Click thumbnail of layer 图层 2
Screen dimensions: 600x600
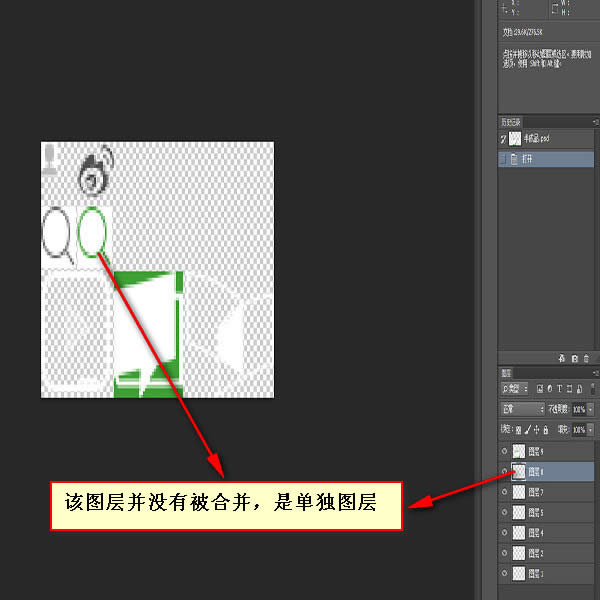pos(519,553)
